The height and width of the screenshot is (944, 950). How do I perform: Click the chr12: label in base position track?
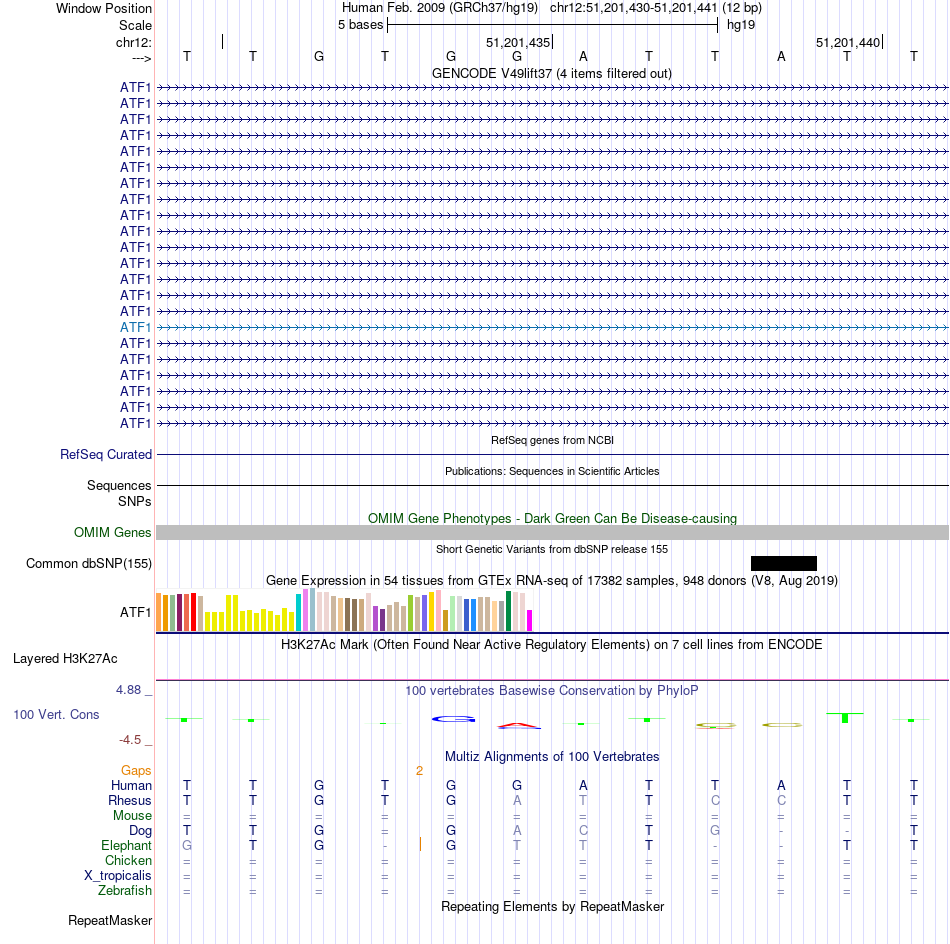pyautogui.click(x=134, y=42)
